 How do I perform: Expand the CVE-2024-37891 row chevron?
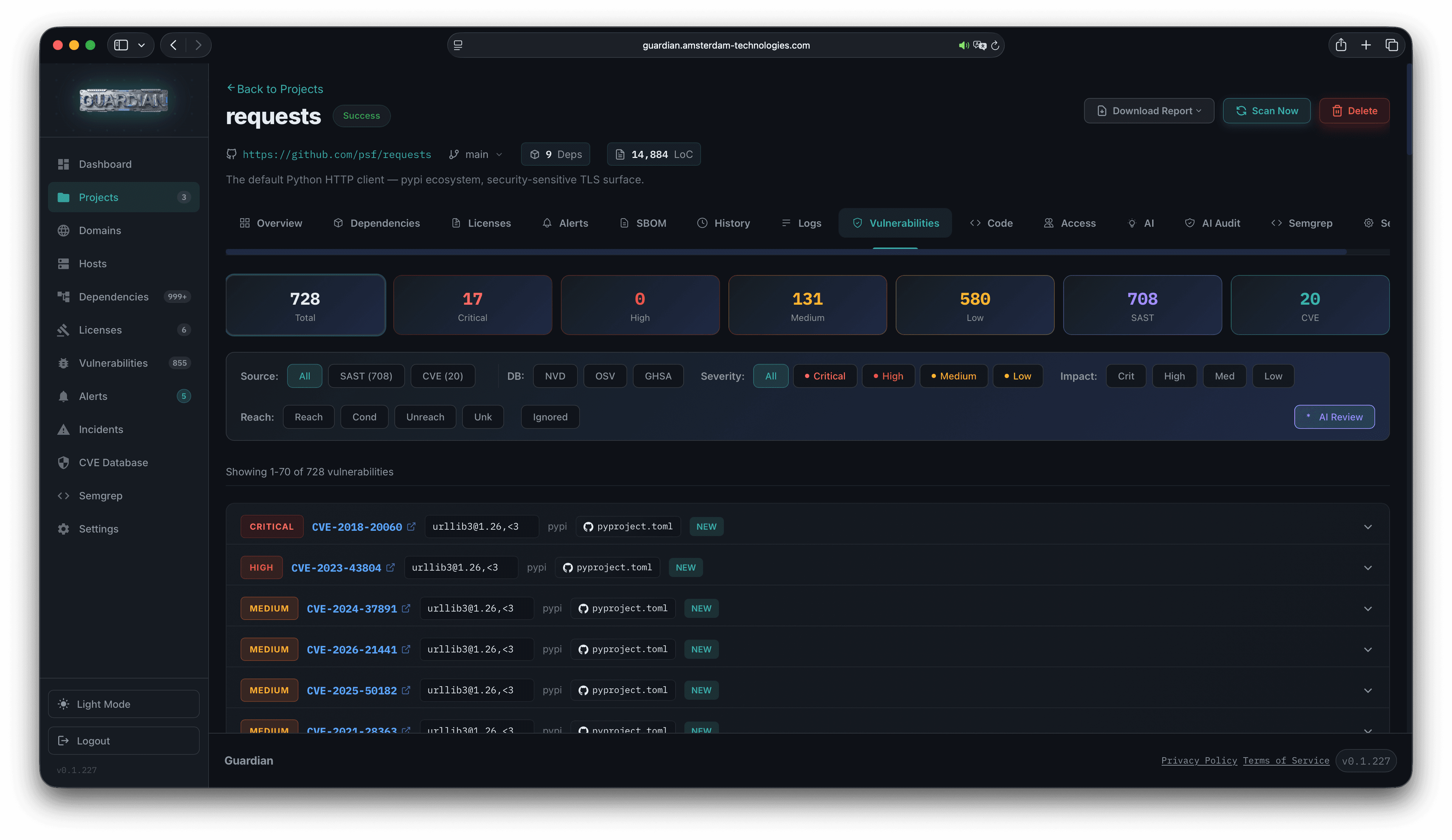pyautogui.click(x=1368, y=608)
